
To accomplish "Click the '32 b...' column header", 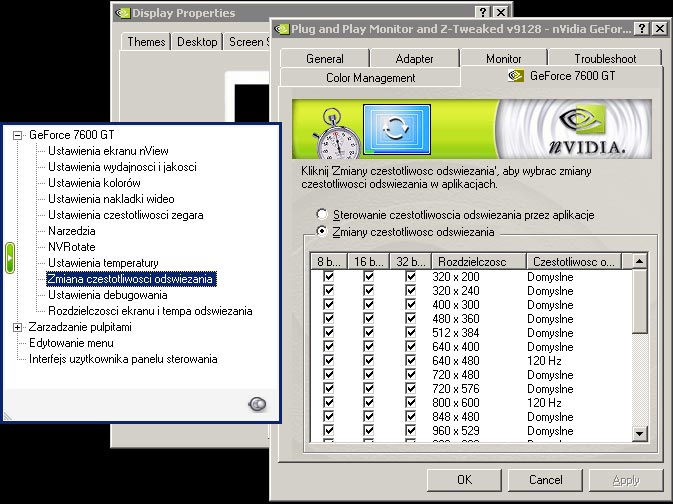I will (411, 261).
